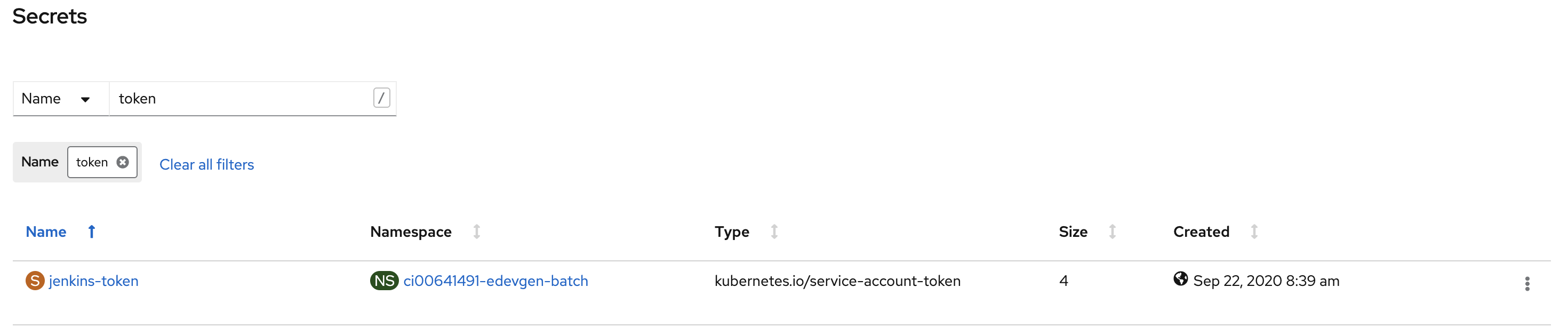Toggle sorting on the Created column
1568x335 pixels.
pyautogui.click(x=1254, y=232)
